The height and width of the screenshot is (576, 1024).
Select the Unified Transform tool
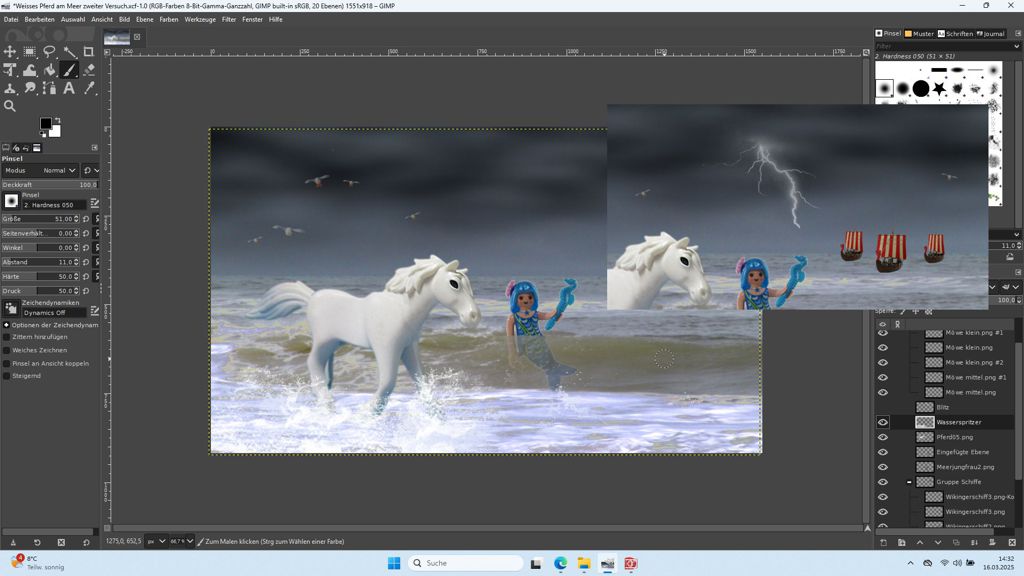point(10,70)
